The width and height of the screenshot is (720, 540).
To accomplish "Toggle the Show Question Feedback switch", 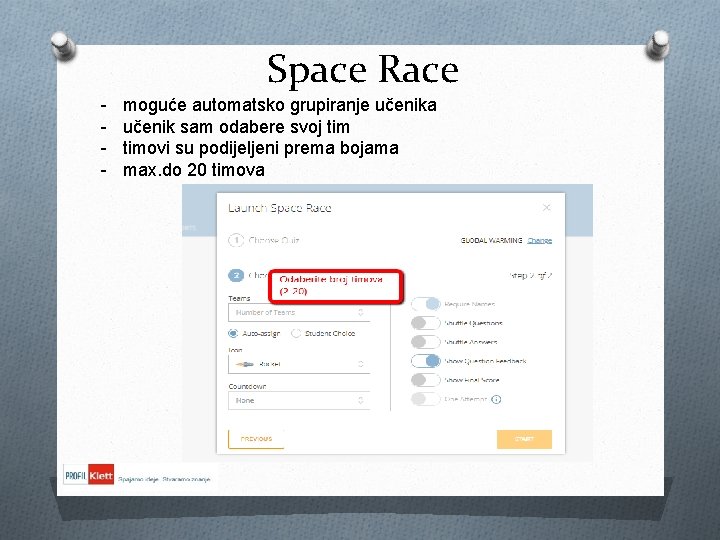I will tap(426, 361).
